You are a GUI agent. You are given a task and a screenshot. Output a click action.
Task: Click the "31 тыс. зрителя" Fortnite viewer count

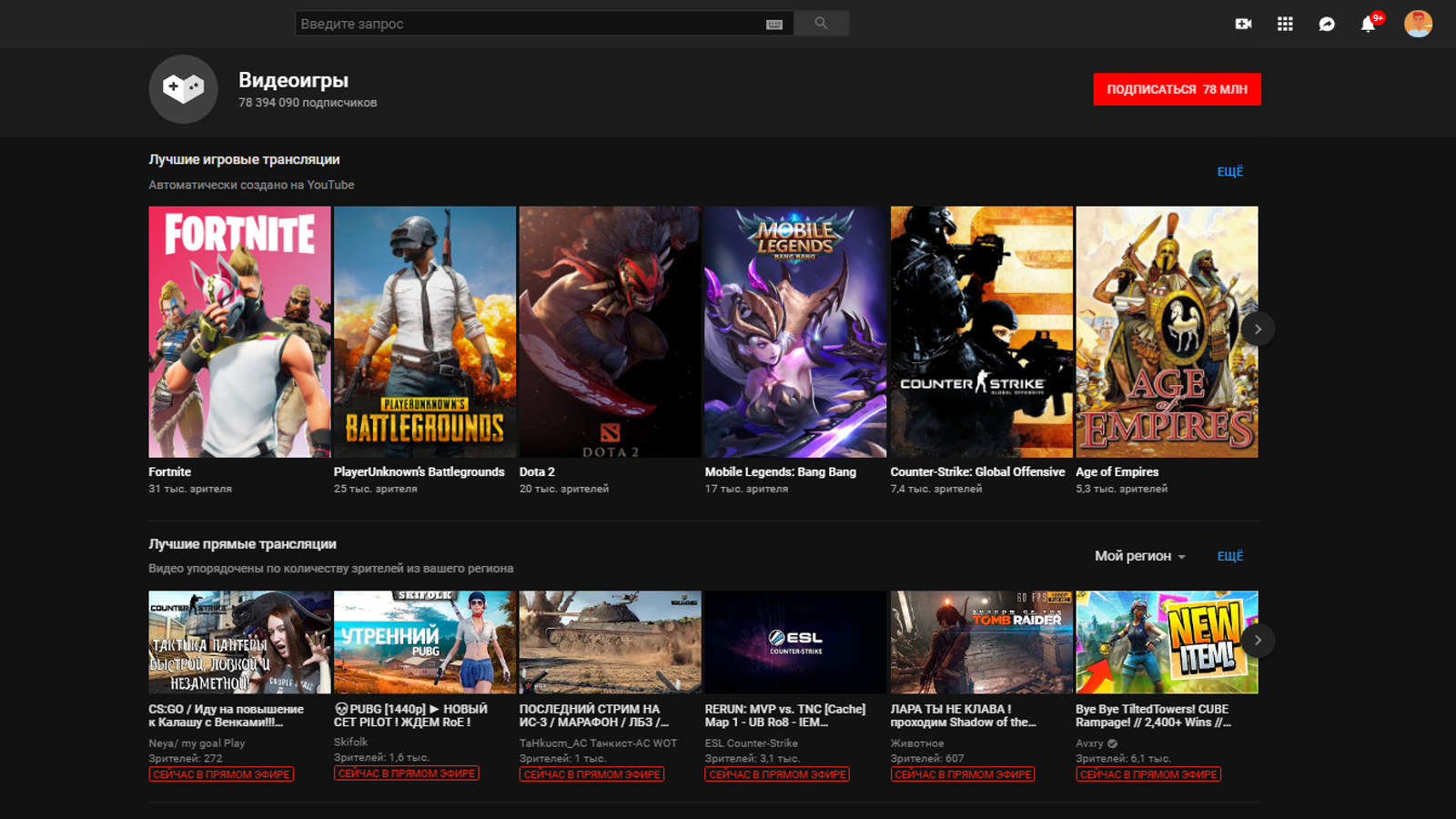coord(190,490)
